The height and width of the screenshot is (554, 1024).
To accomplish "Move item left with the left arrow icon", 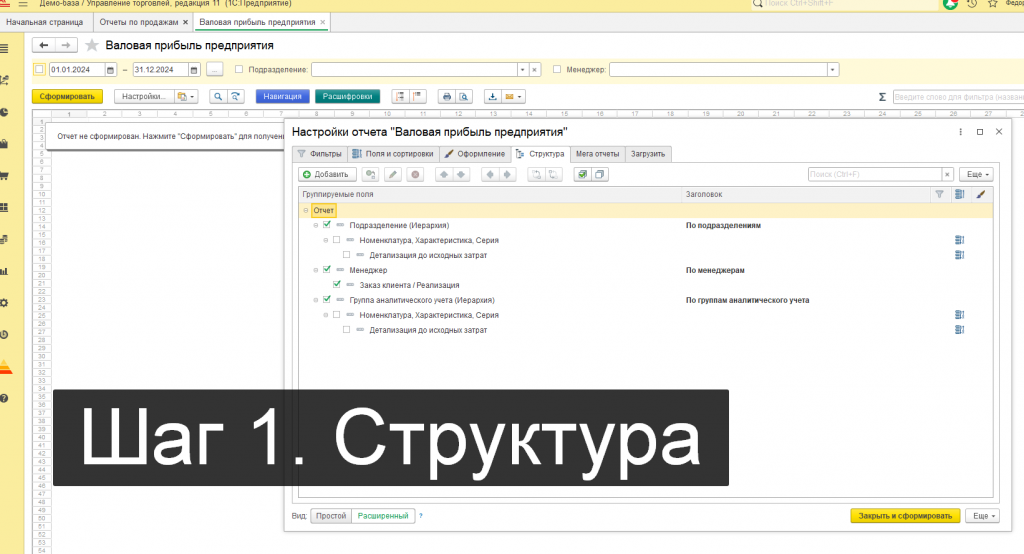I will point(490,174).
